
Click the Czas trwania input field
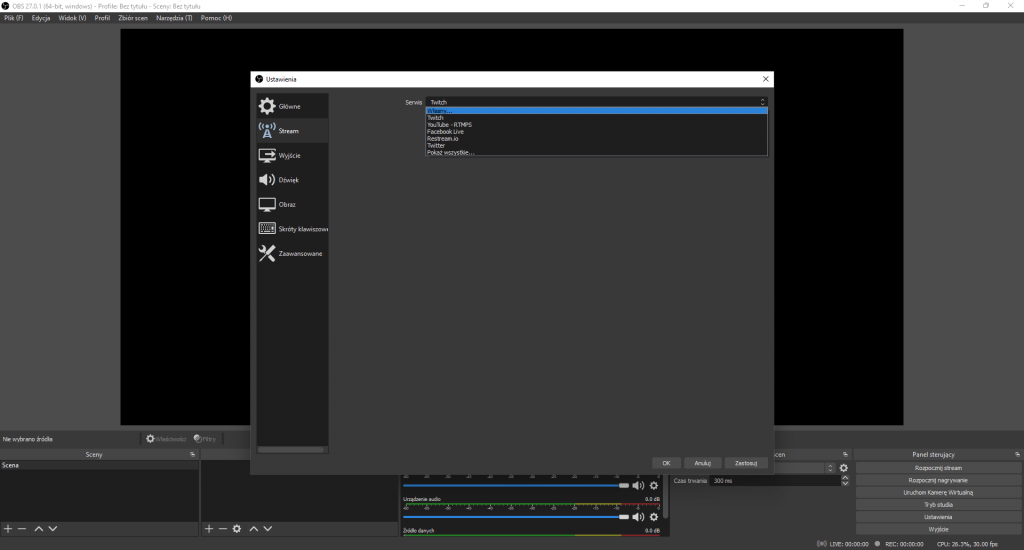coord(770,480)
